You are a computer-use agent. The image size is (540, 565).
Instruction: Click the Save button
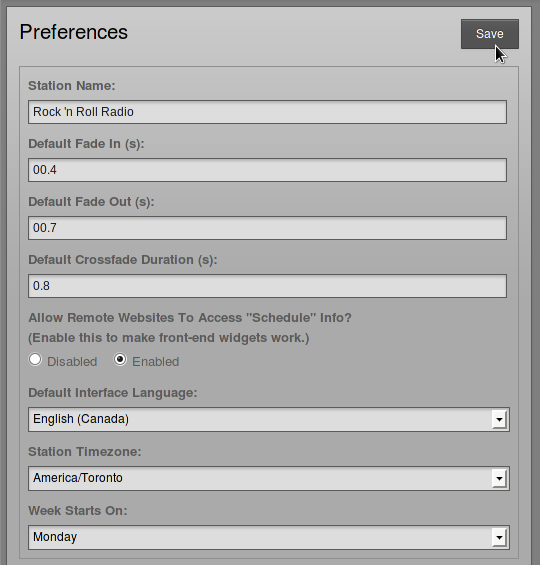point(490,34)
